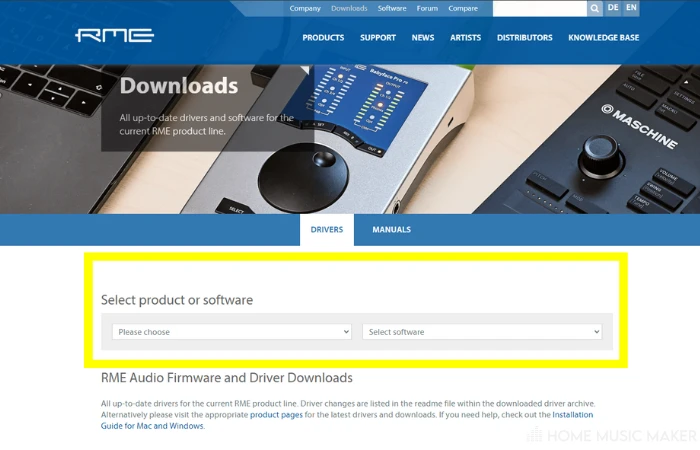Open the PRODUCTS menu

coord(323,38)
